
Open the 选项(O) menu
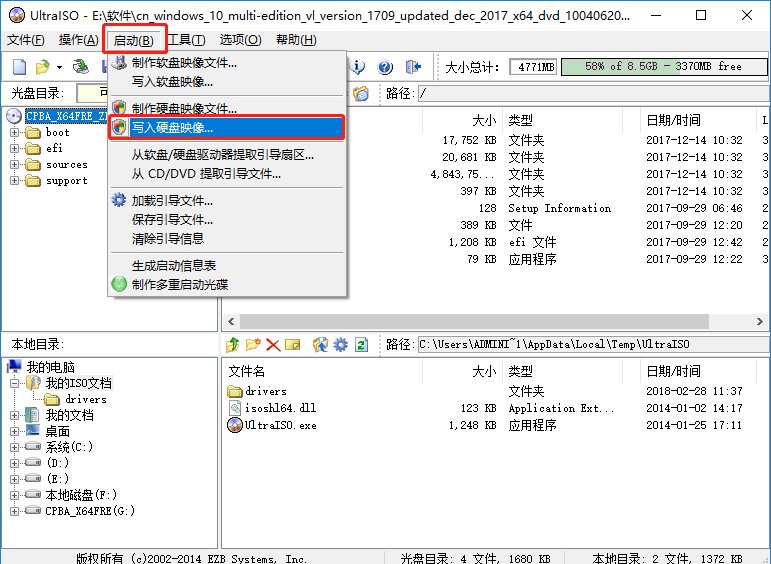[x=240, y=40]
